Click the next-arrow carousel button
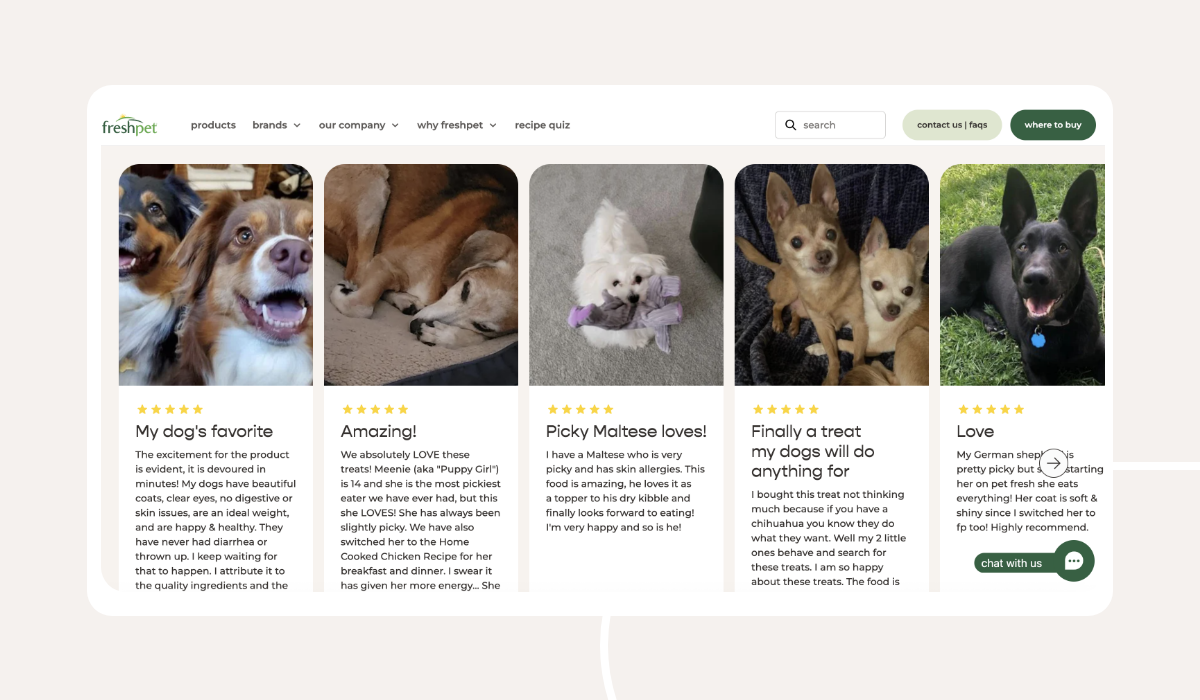 pyautogui.click(x=1054, y=463)
